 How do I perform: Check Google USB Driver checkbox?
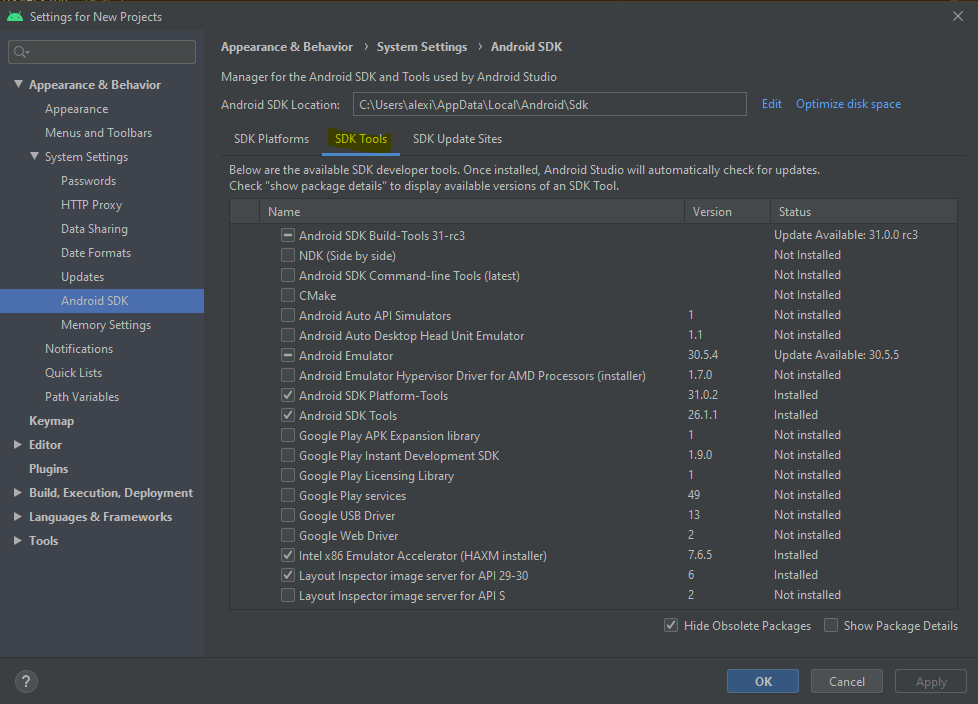point(288,515)
